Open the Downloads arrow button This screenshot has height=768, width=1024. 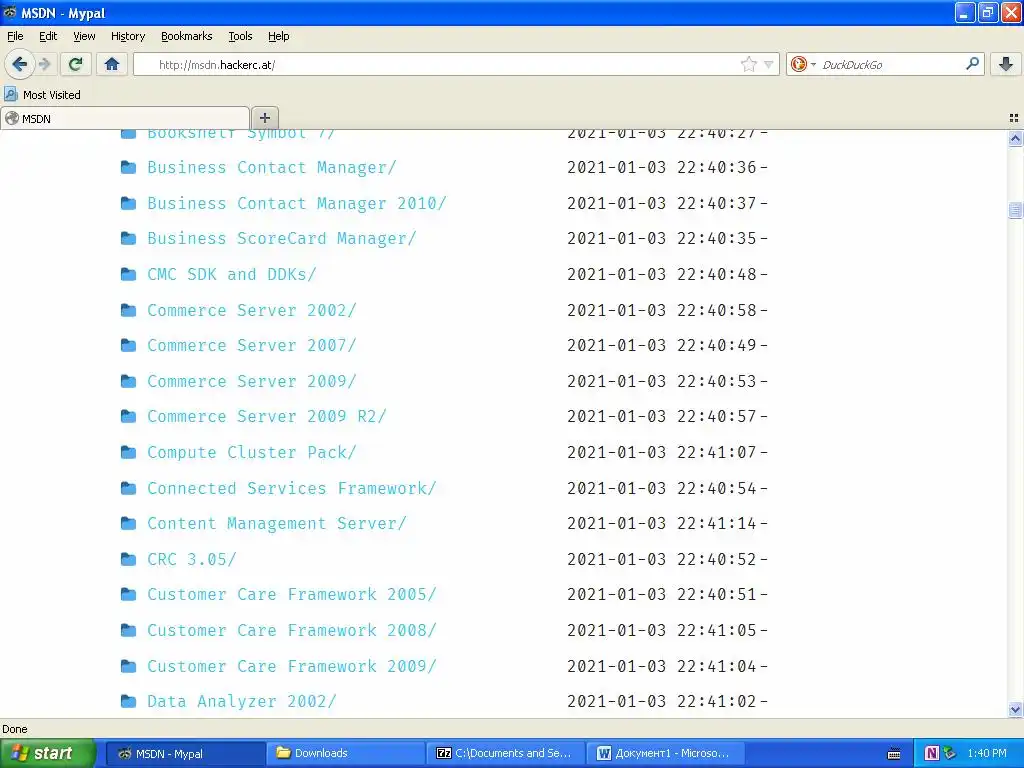click(x=1006, y=64)
